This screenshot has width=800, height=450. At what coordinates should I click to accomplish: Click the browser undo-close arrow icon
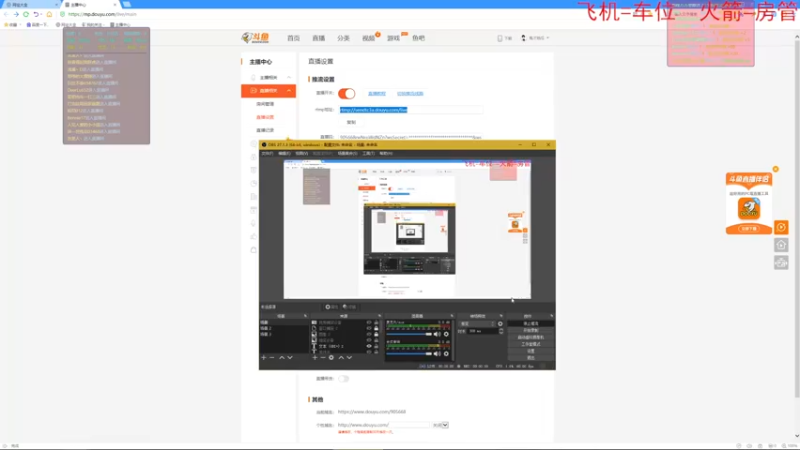tap(35, 14)
